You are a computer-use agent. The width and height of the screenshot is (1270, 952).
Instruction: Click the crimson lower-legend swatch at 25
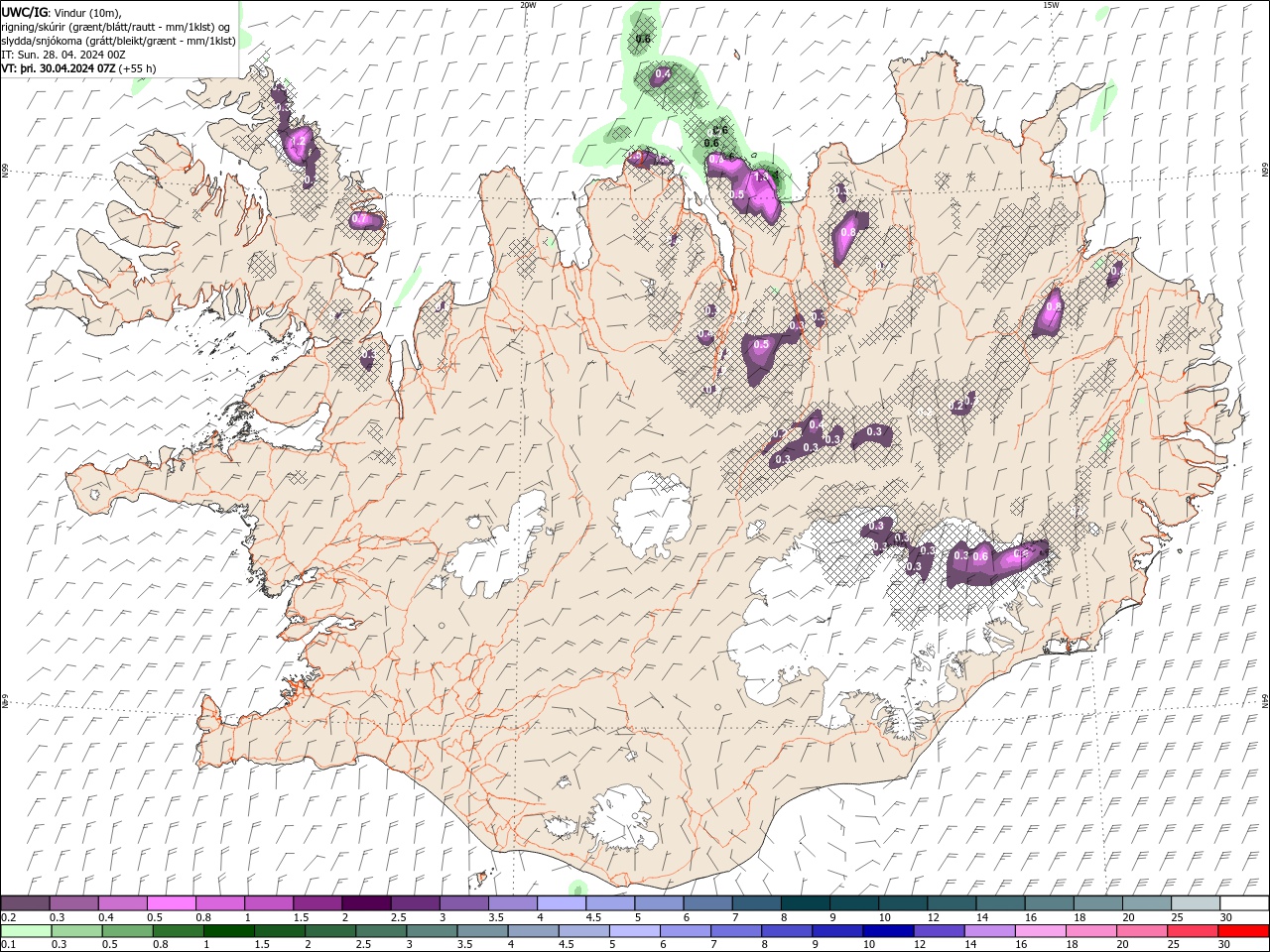click(1192, 930)
